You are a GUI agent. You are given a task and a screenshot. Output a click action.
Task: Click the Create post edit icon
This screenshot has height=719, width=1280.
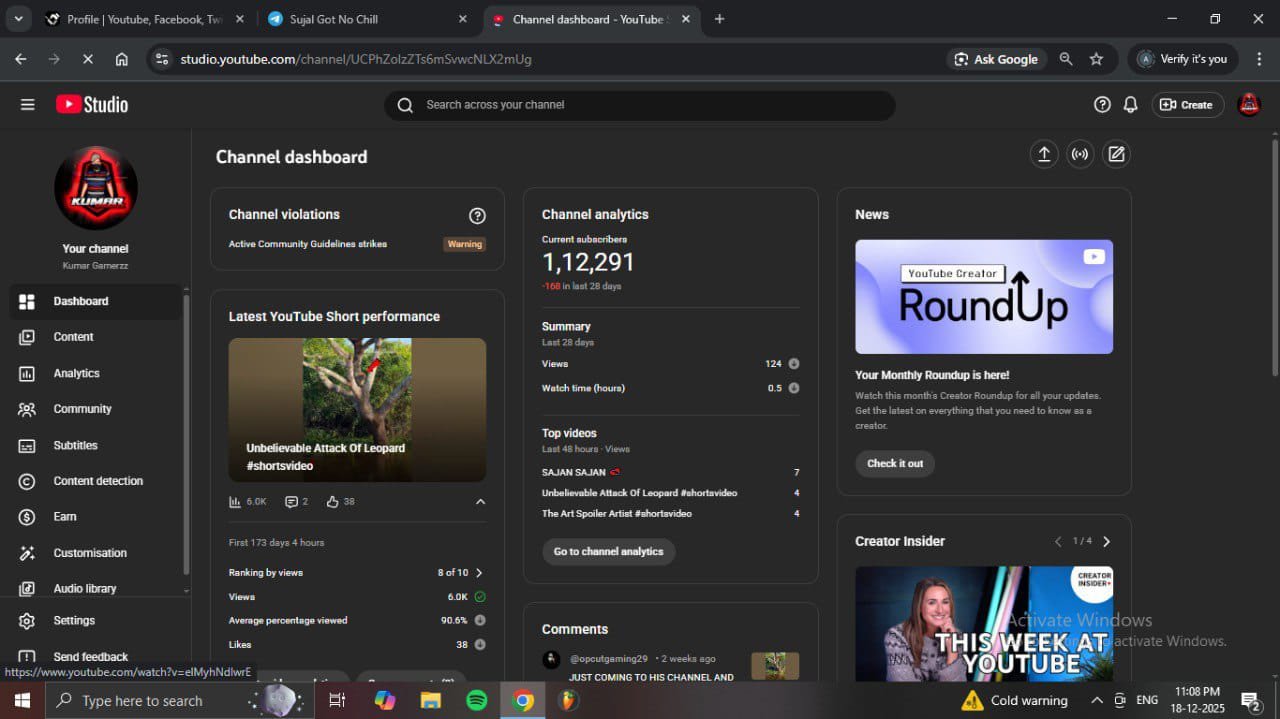[1116, 154]
